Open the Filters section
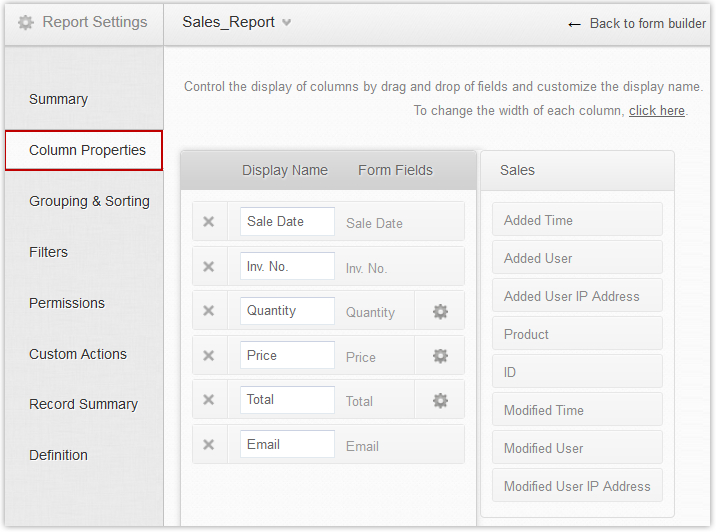Screen dimensions: 717x532 [x=48, y=252]
